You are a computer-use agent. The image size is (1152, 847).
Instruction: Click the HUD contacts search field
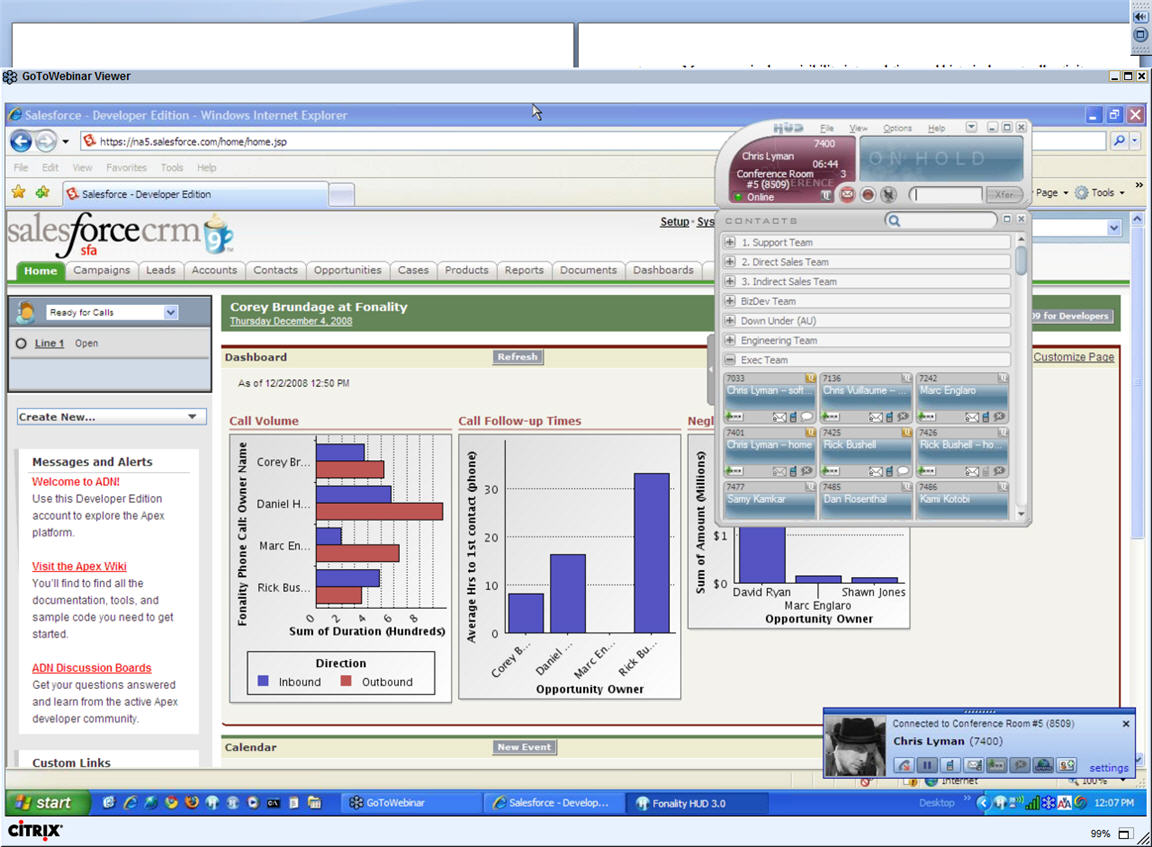point(945,220)
